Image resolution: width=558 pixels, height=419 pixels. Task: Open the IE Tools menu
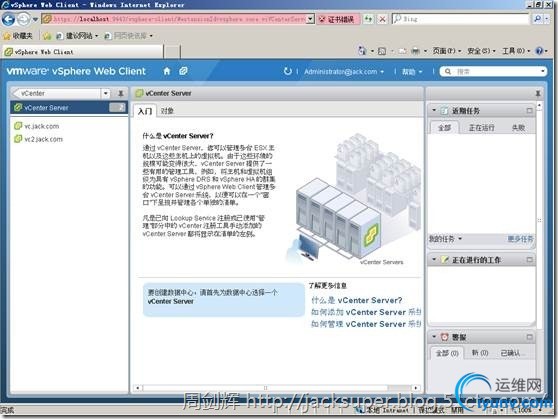click(516, 51)
